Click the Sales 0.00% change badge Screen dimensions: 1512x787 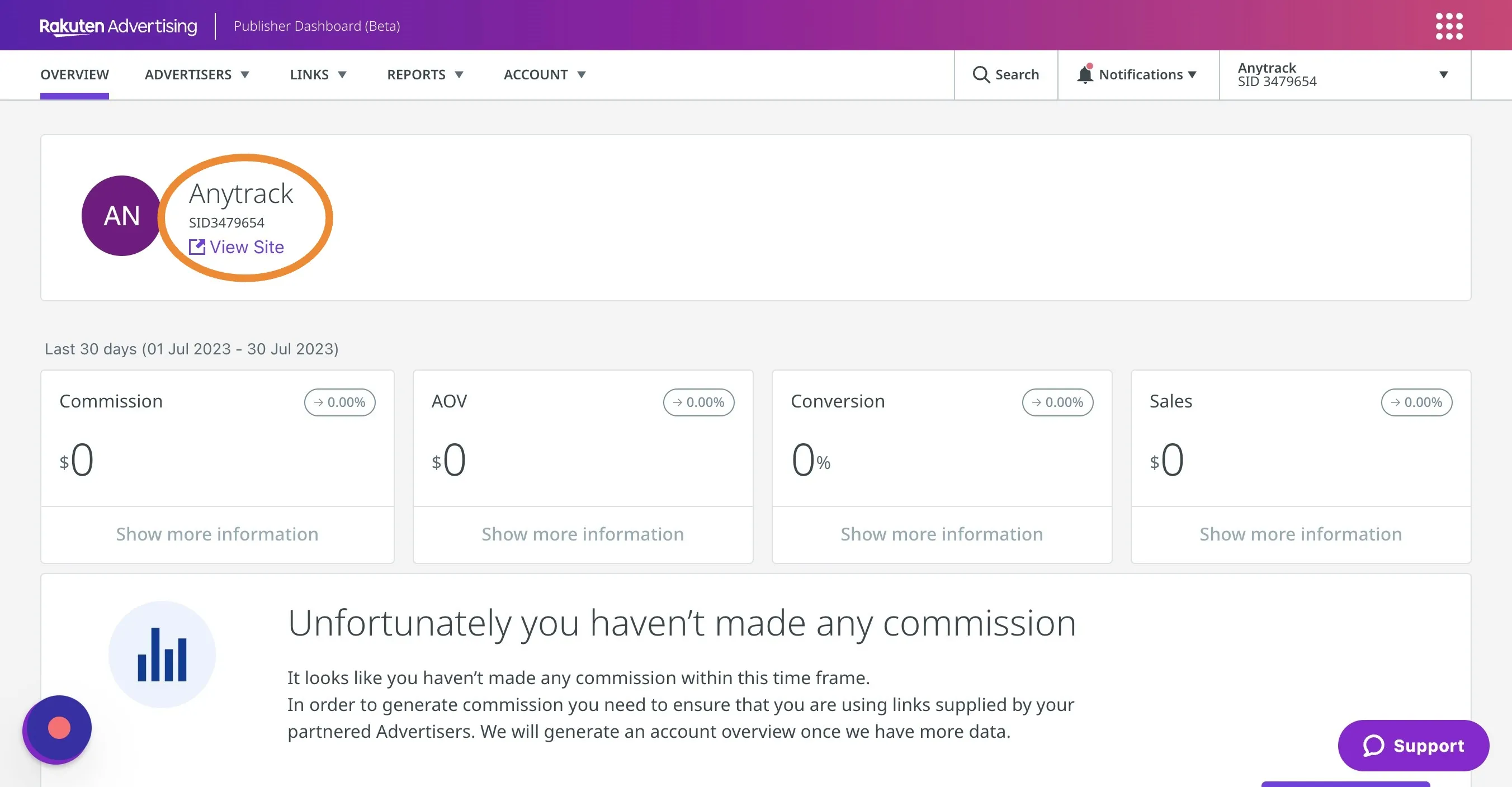[1417, 402]
